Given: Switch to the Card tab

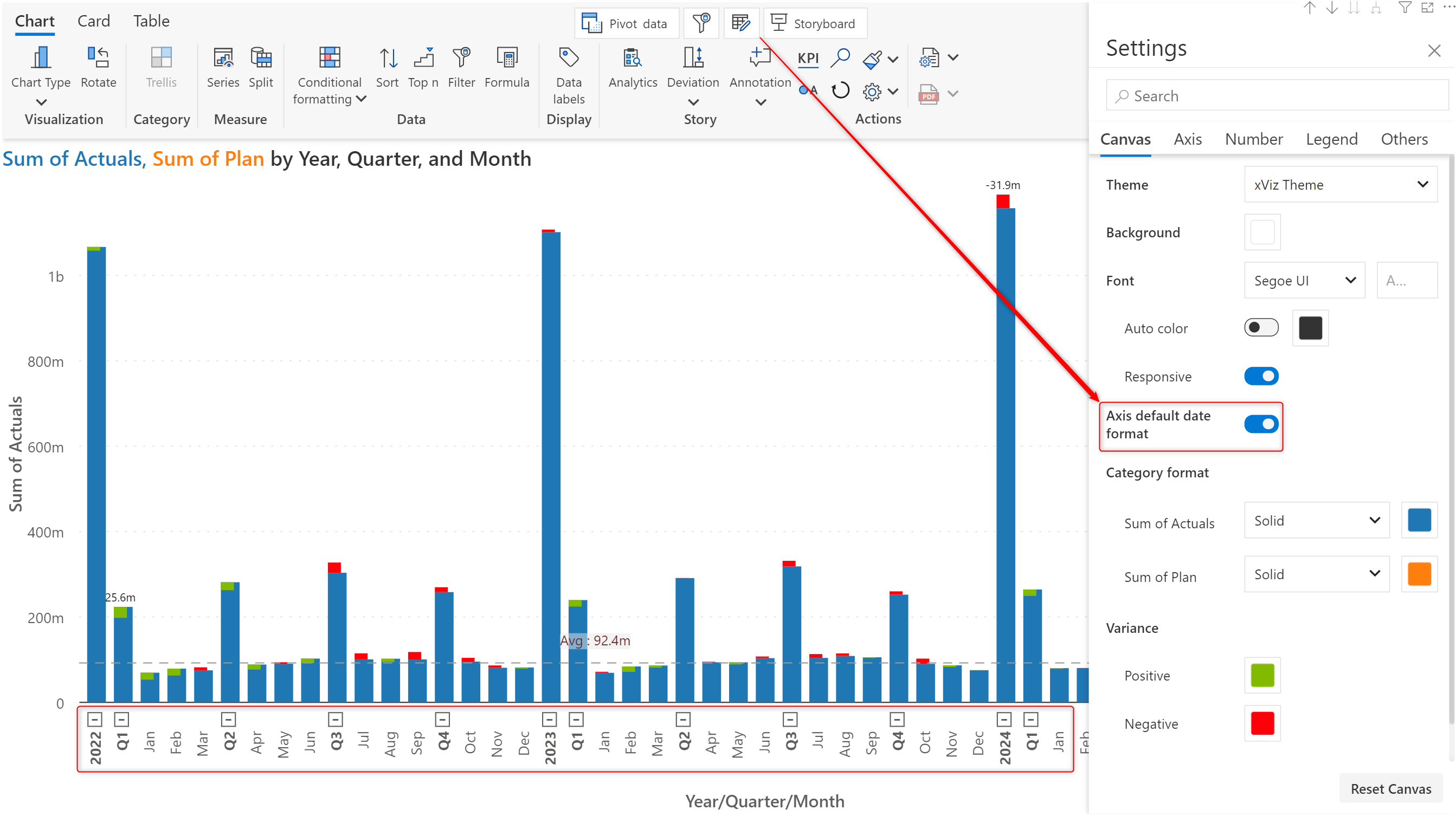Looking at the screenshot, I should (93, 21).
